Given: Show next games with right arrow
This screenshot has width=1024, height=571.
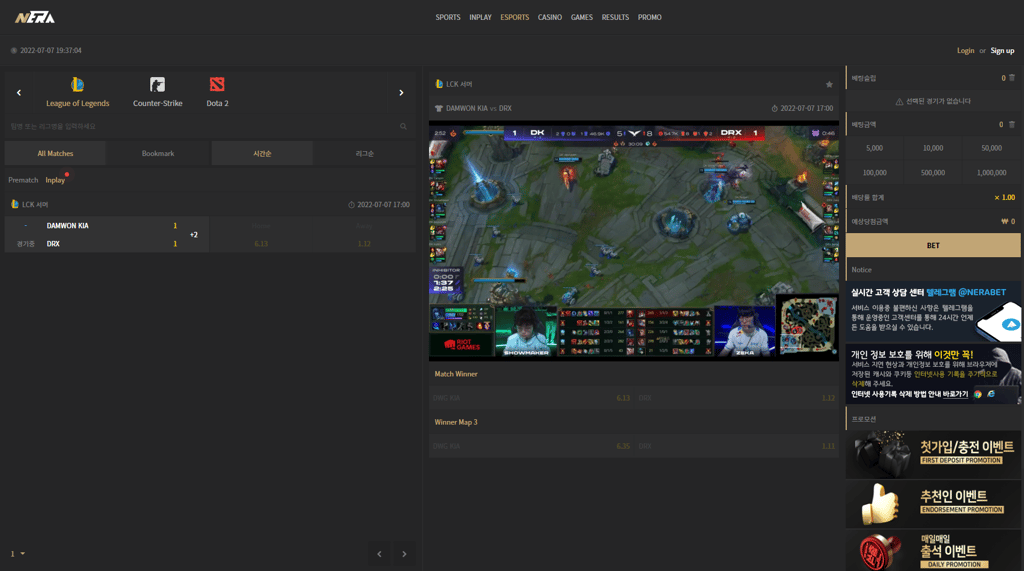Looking at the screenshot, I should coord(401,93).
